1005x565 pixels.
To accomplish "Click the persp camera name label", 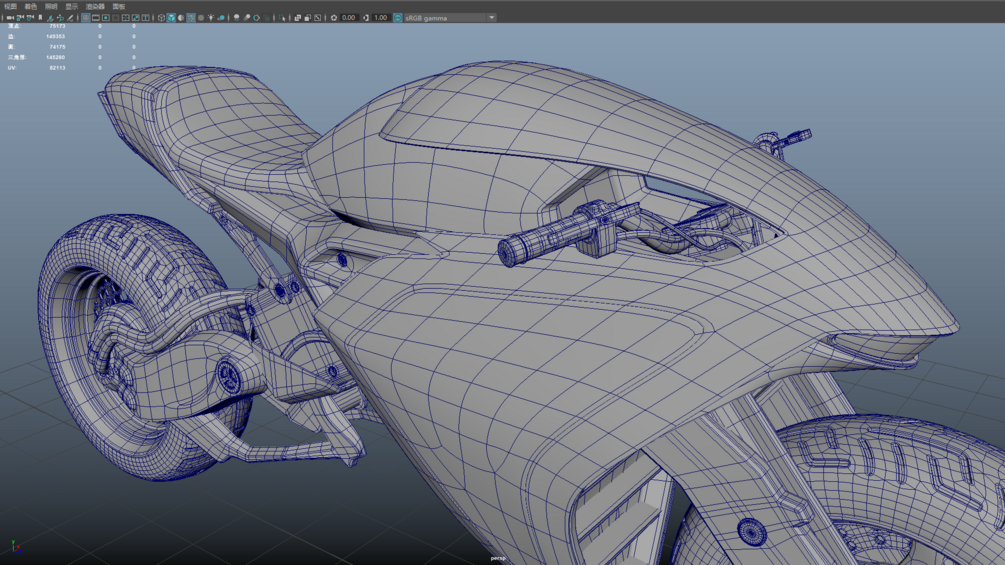I will (x=498, y=559).
